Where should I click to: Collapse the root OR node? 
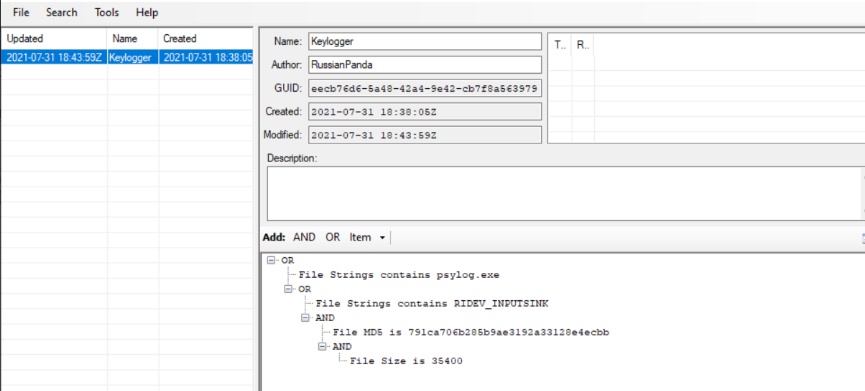(270, 260)
